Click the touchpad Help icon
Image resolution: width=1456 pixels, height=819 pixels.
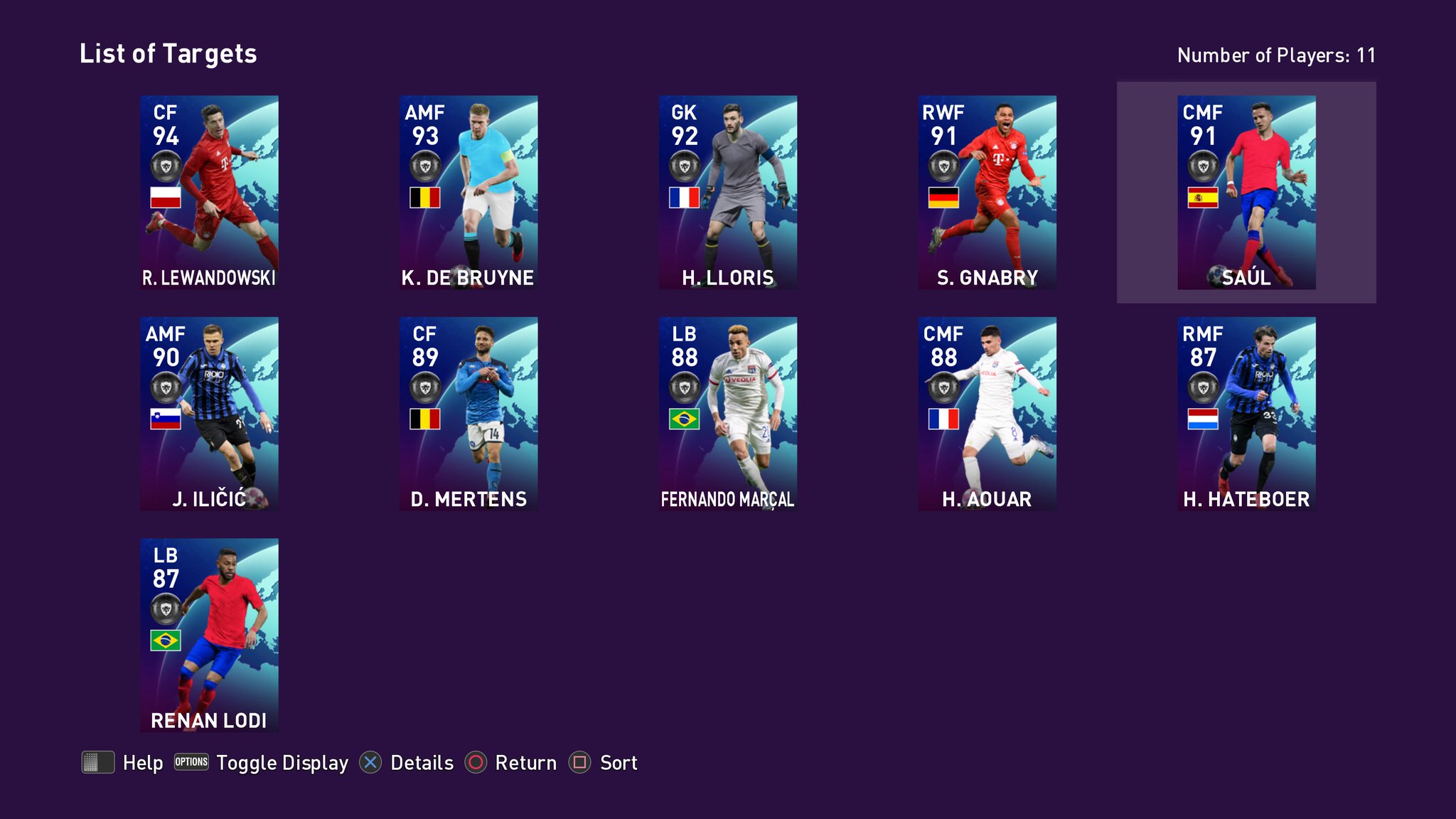pyautogui.click(x=98, y=762)
